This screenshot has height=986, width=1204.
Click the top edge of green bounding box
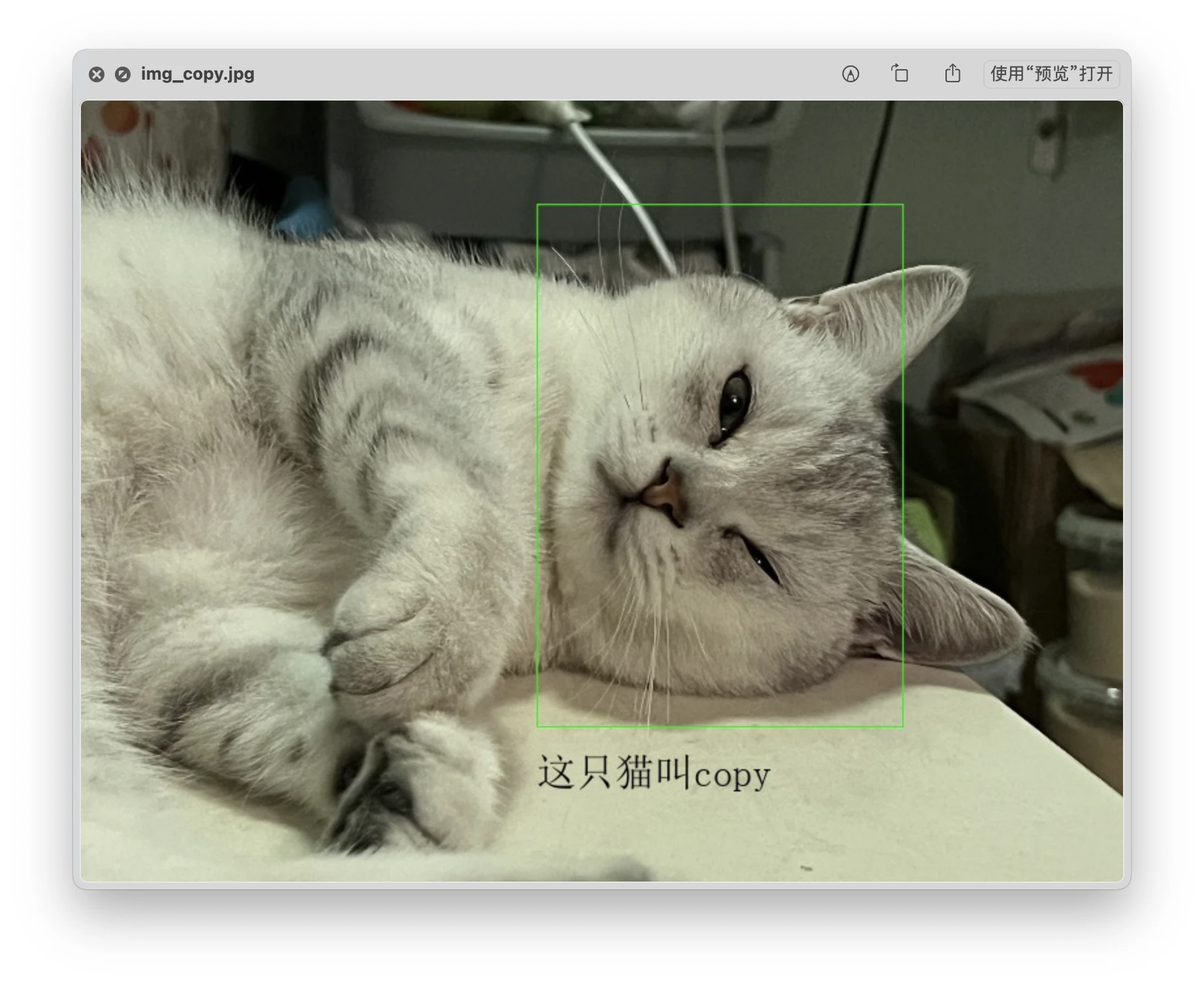tap(720, 205)
